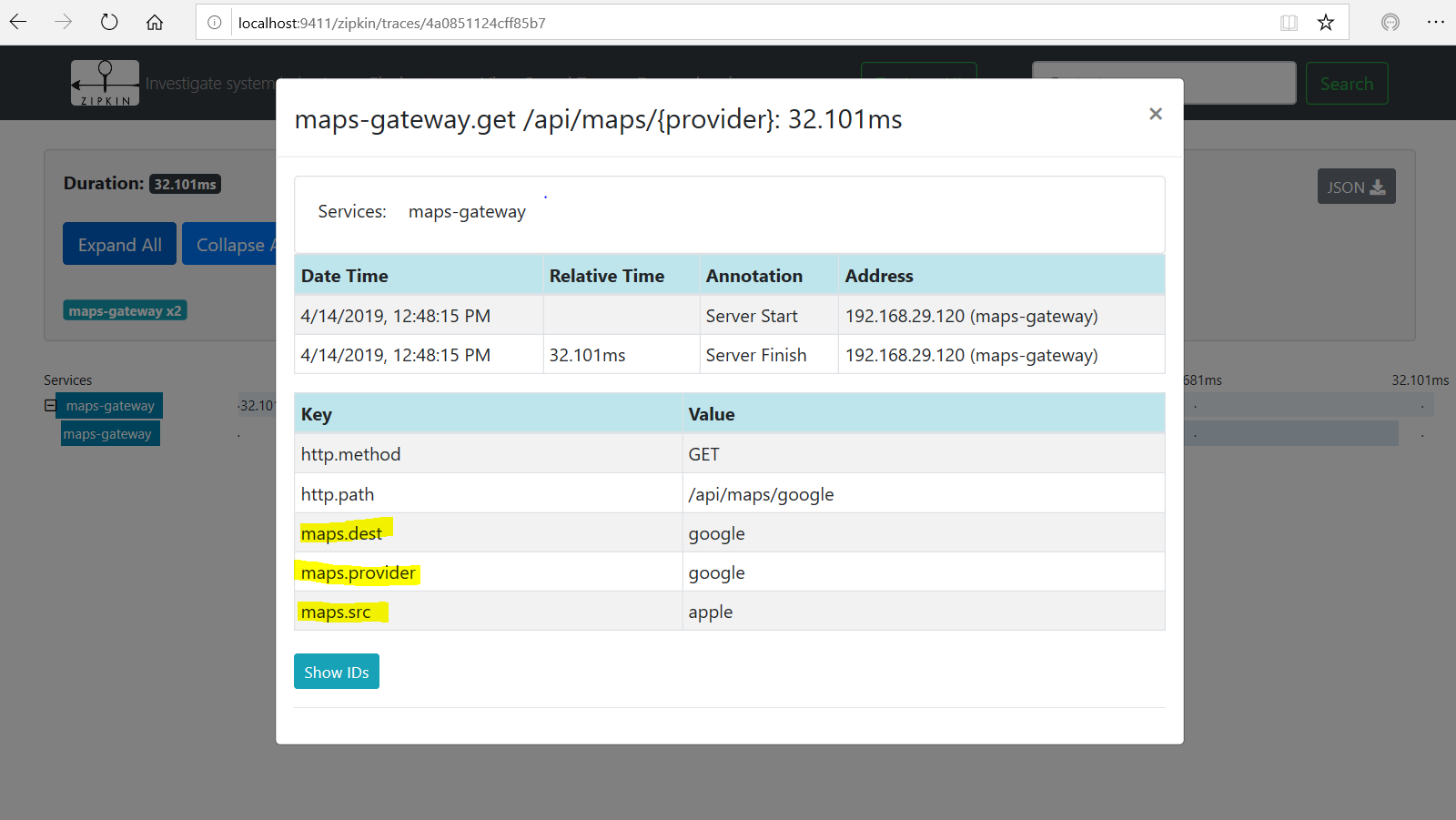Open browser settings ellipsis menu
Viewport: 1456px width, 820px height.
pos(1436,22)
